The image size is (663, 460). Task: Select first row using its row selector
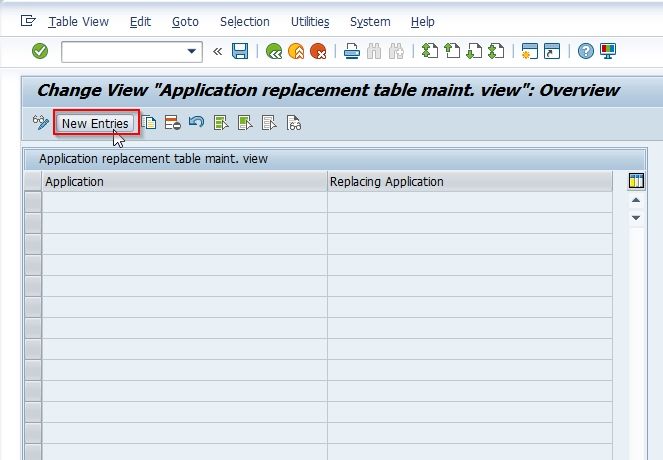tap(33, 202)
